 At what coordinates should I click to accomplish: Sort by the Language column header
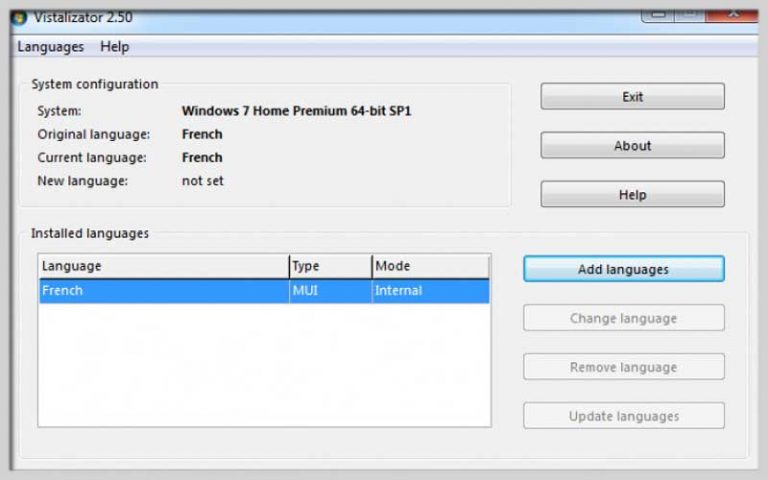163,266
